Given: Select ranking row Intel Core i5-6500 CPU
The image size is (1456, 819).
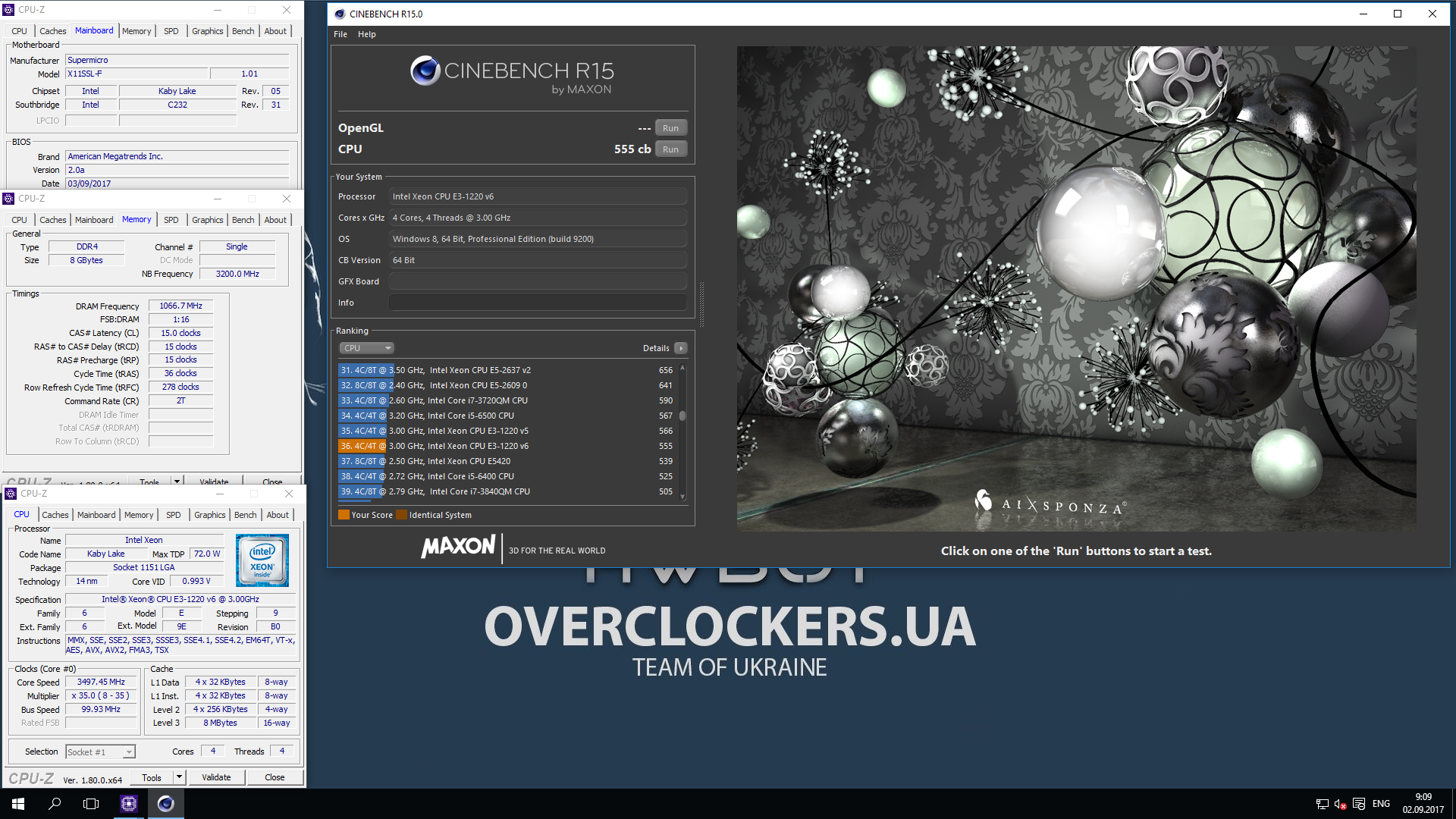Looking at the screenshot, I should pos(507,416).
